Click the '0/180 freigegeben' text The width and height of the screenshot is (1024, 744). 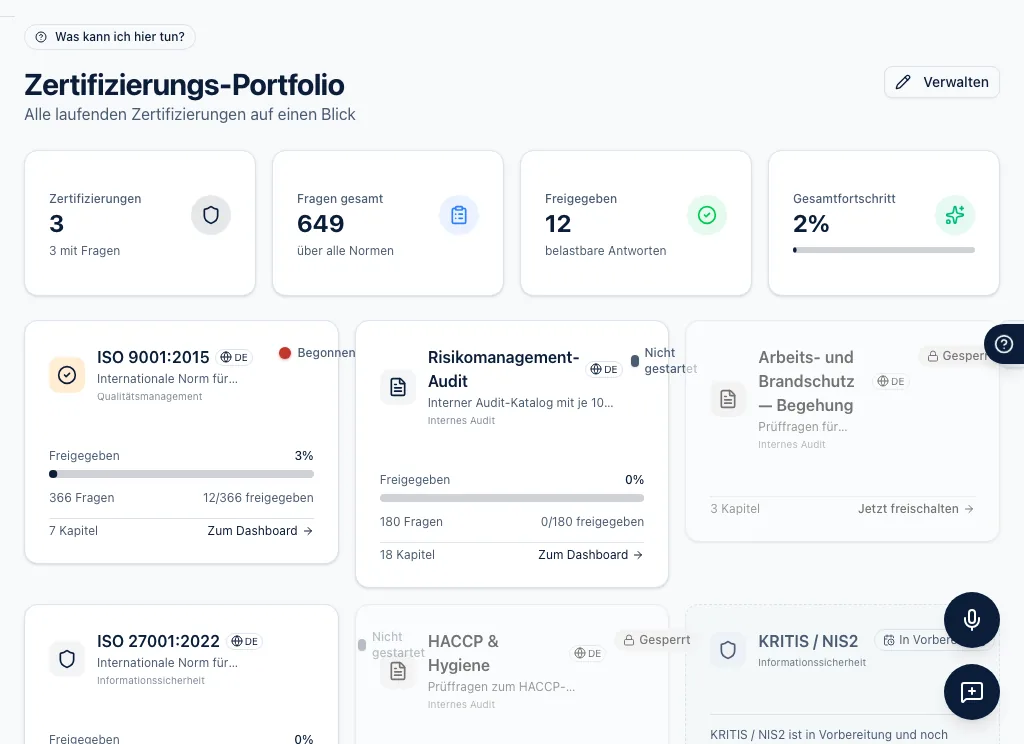[x=592, y=522]
